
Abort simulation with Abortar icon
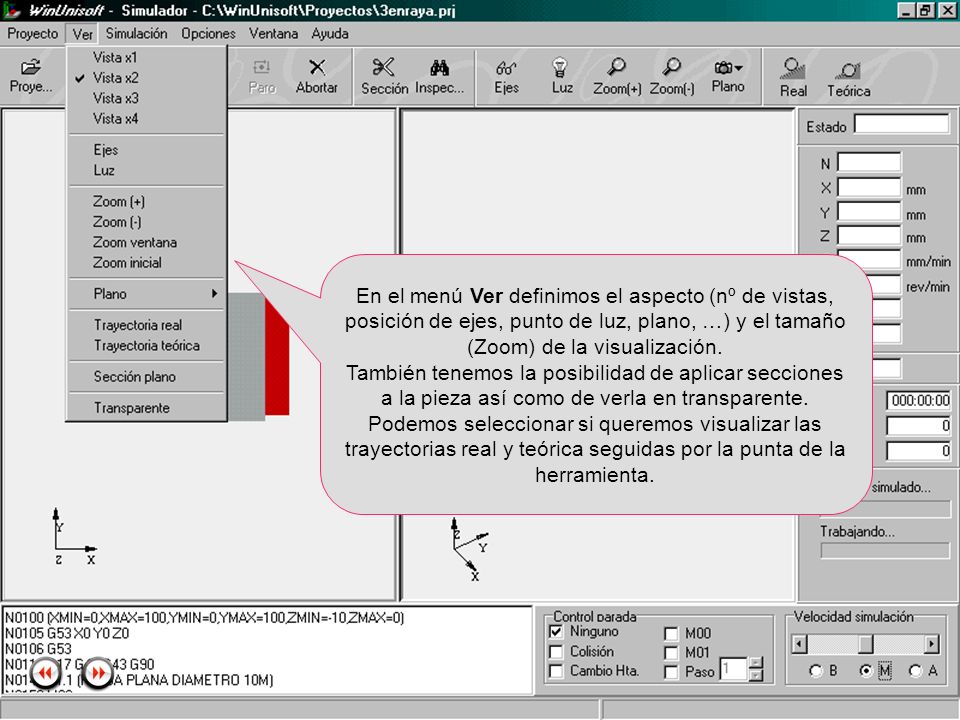click(x=317, y=77)
